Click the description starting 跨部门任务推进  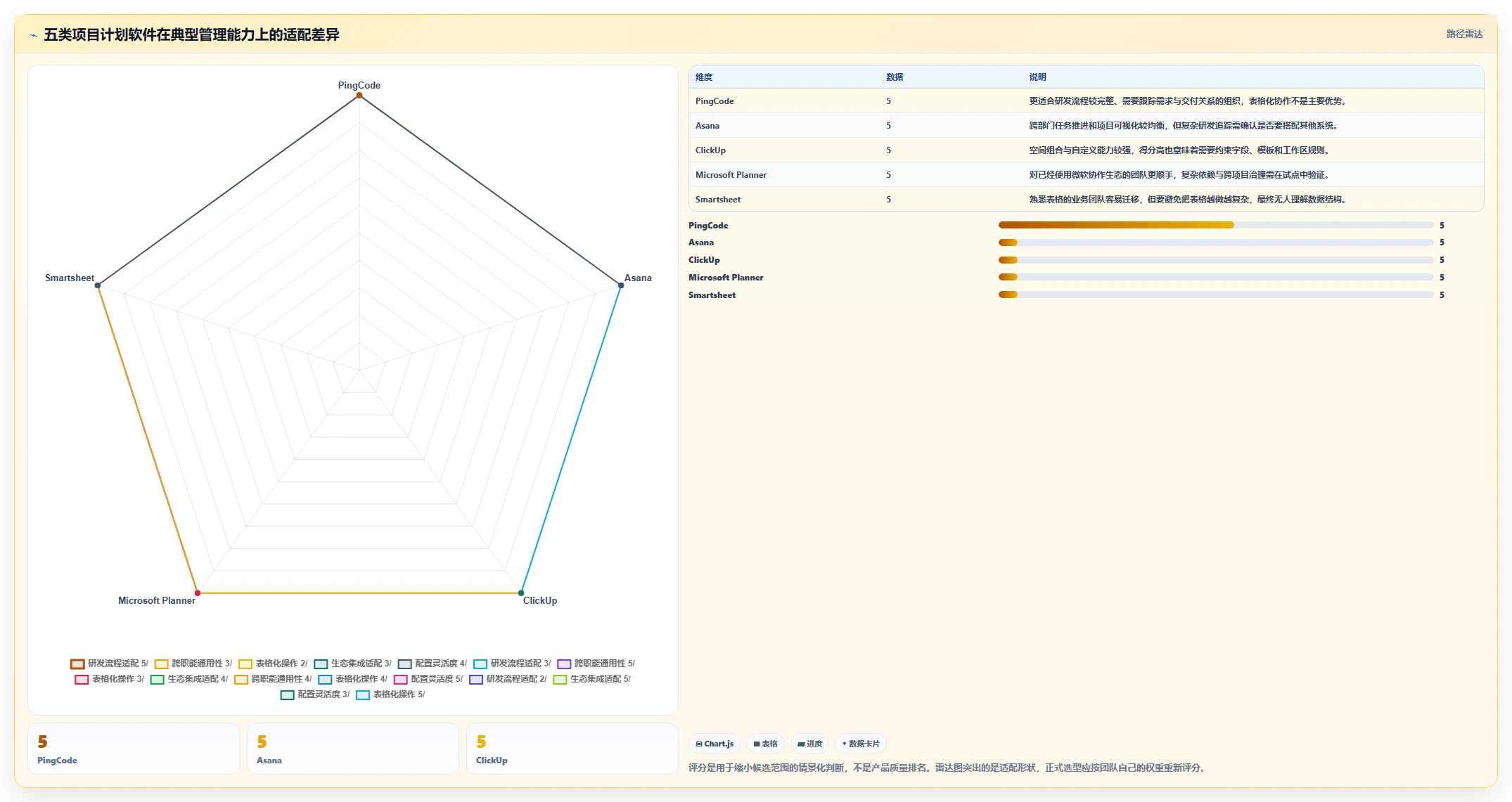(1184, 126)
